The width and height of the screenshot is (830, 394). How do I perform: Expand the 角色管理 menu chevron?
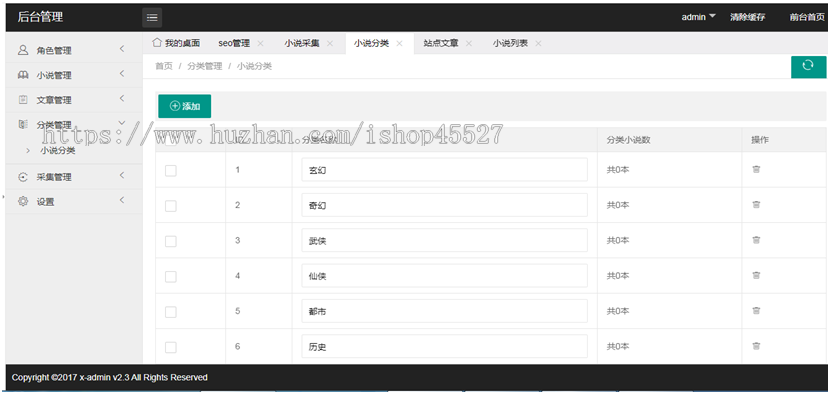click(x=122, y=49)
